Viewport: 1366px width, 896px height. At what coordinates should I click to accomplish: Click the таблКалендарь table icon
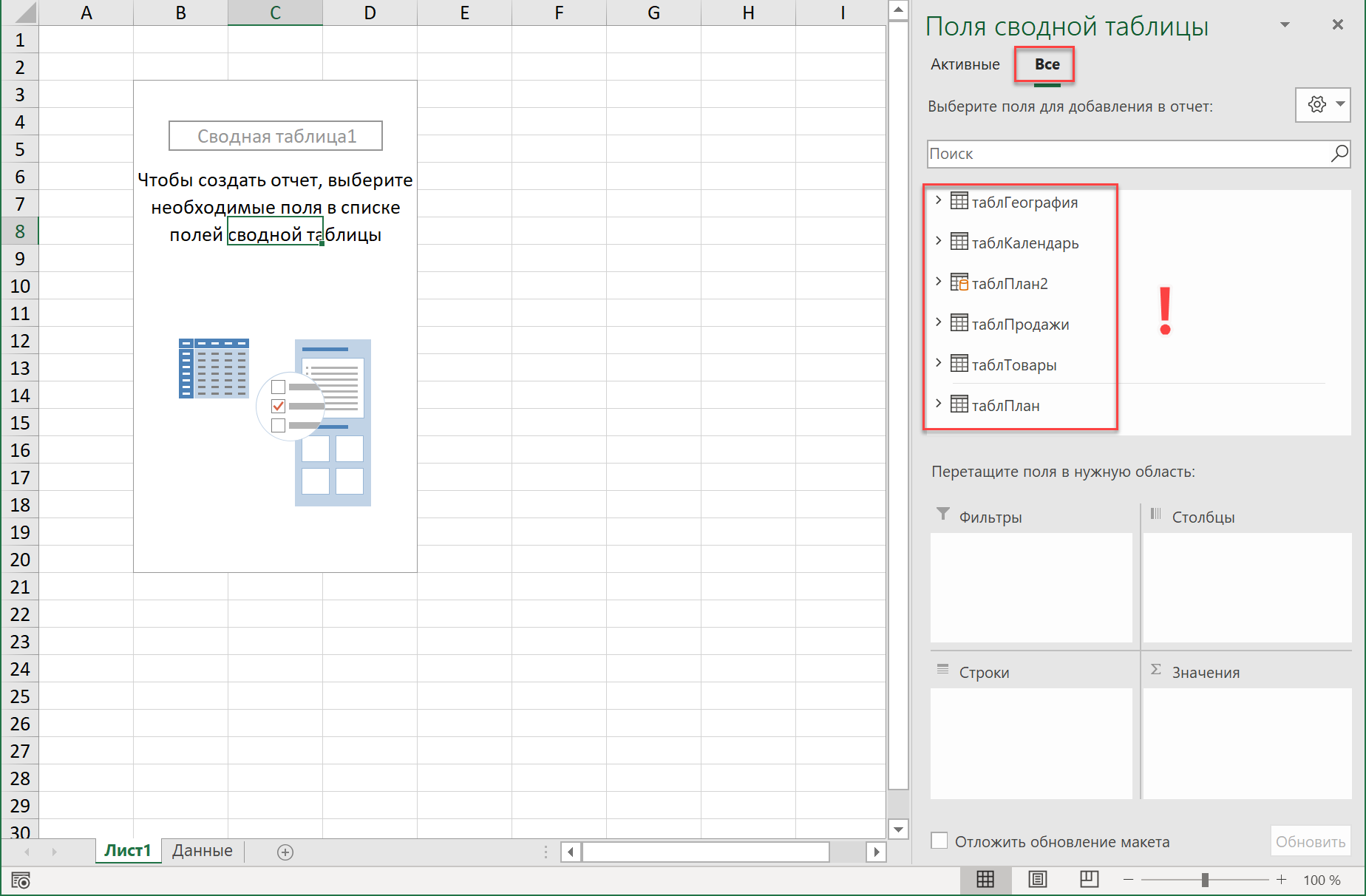[959, 242]
